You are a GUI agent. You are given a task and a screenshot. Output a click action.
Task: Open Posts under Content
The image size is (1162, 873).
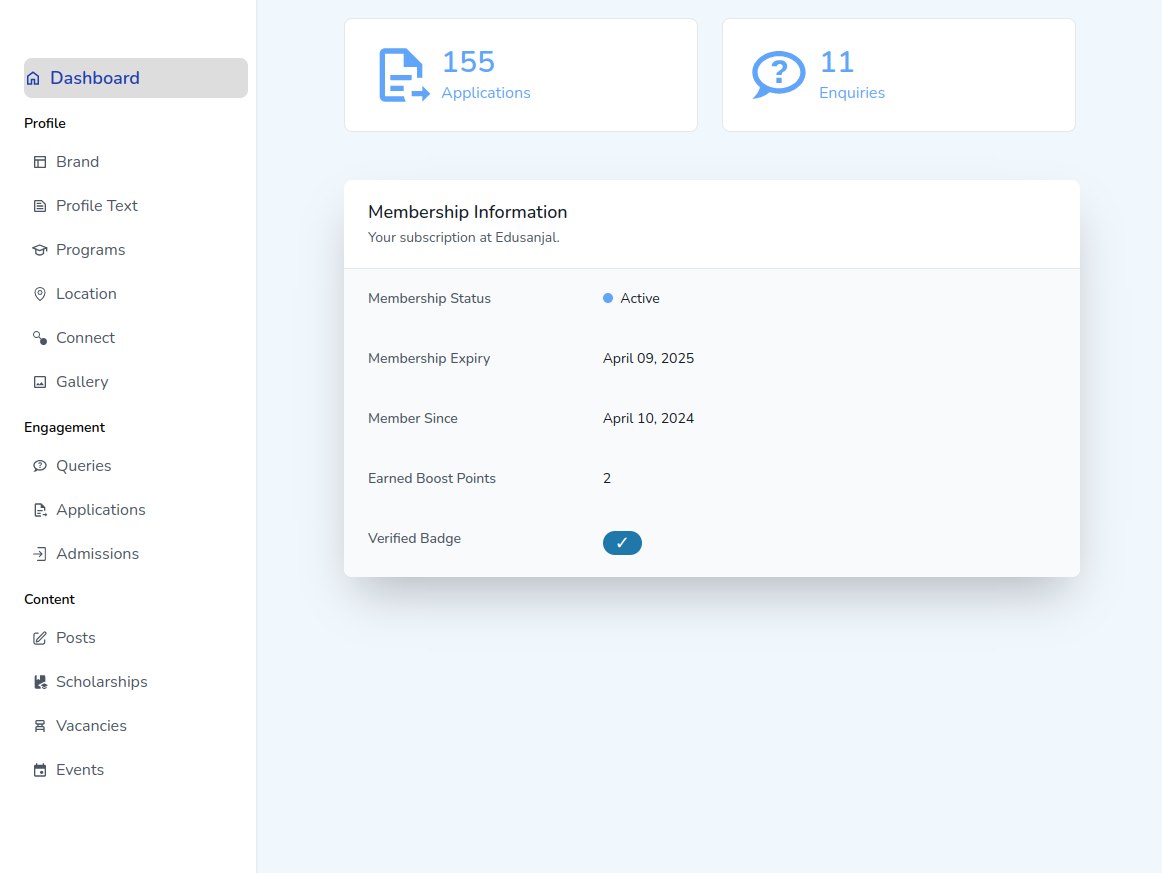pos(75,638)
